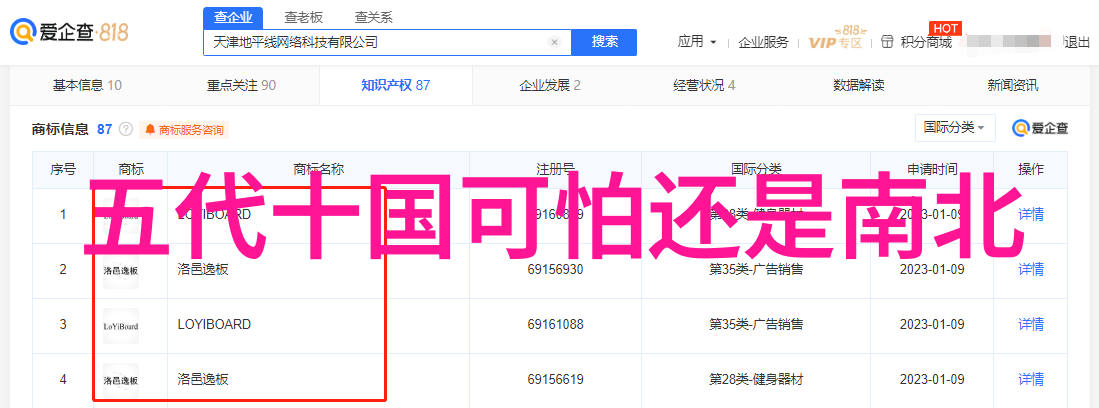Click trademark name LOYIBOARD in row 3

tap(214, 325)
